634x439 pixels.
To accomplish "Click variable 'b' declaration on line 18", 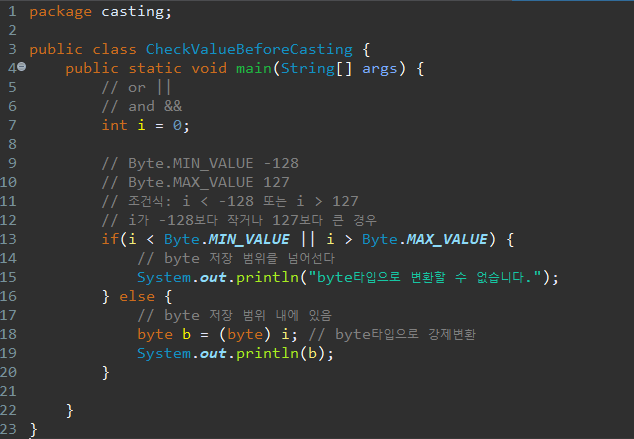I will [186, 334].
